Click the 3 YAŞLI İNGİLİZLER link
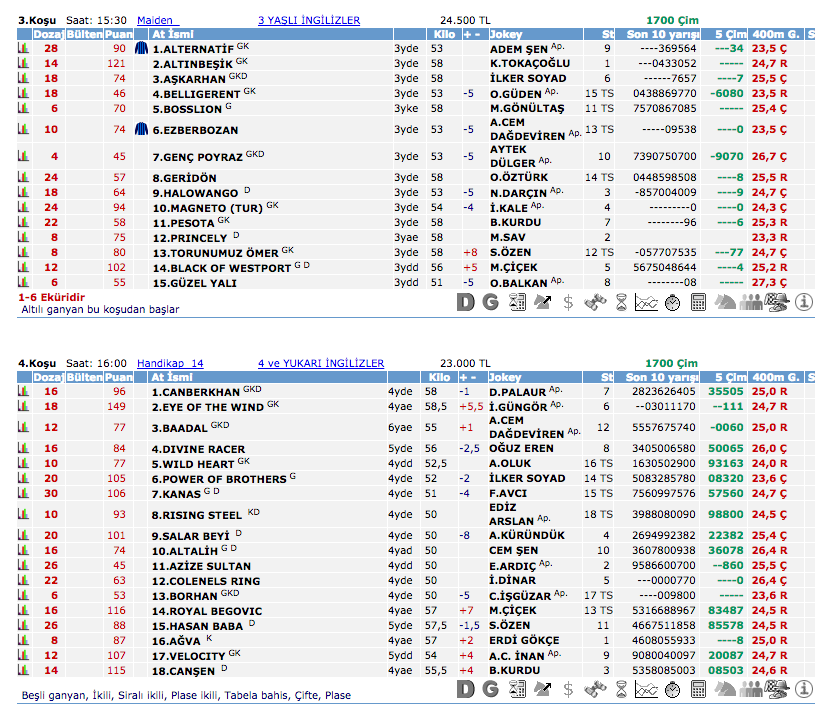 [308, 20]
